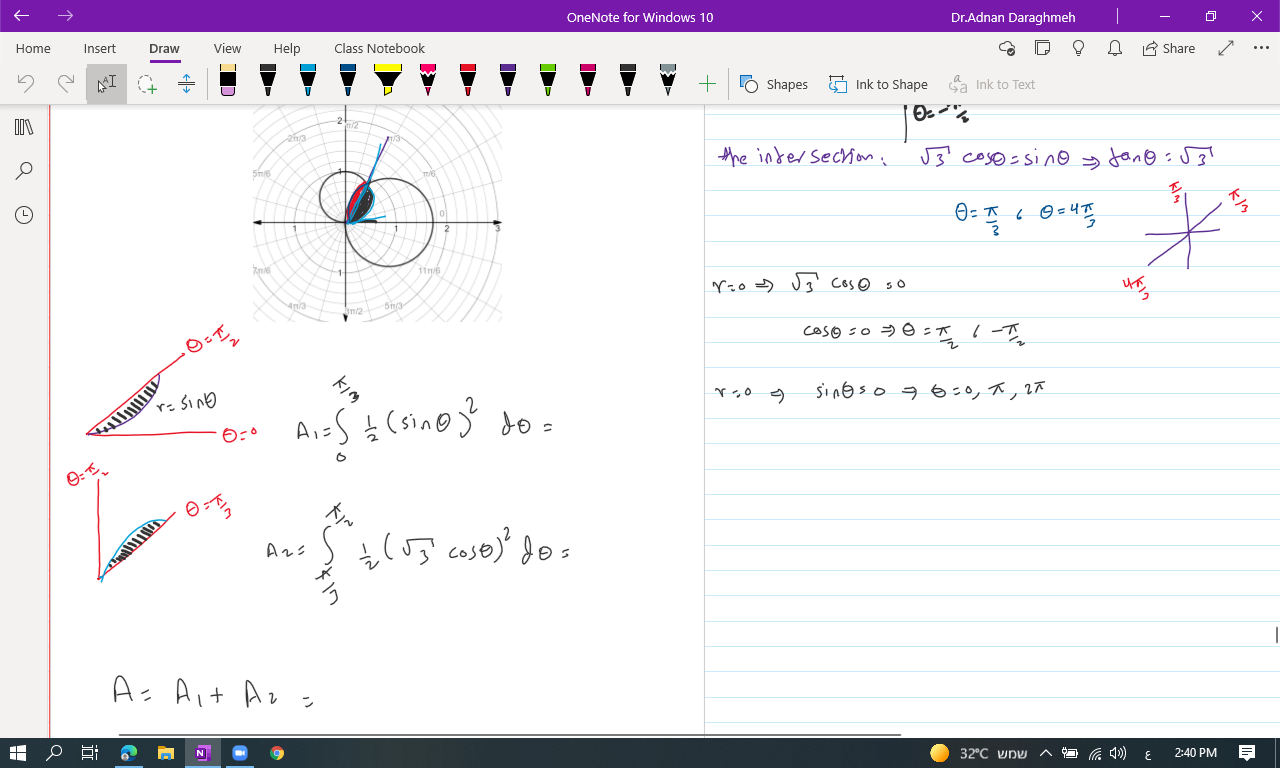The height and width of the screenshot is (768, 1280).
Task: Pick the eraser tool
Action: [228, 81]
